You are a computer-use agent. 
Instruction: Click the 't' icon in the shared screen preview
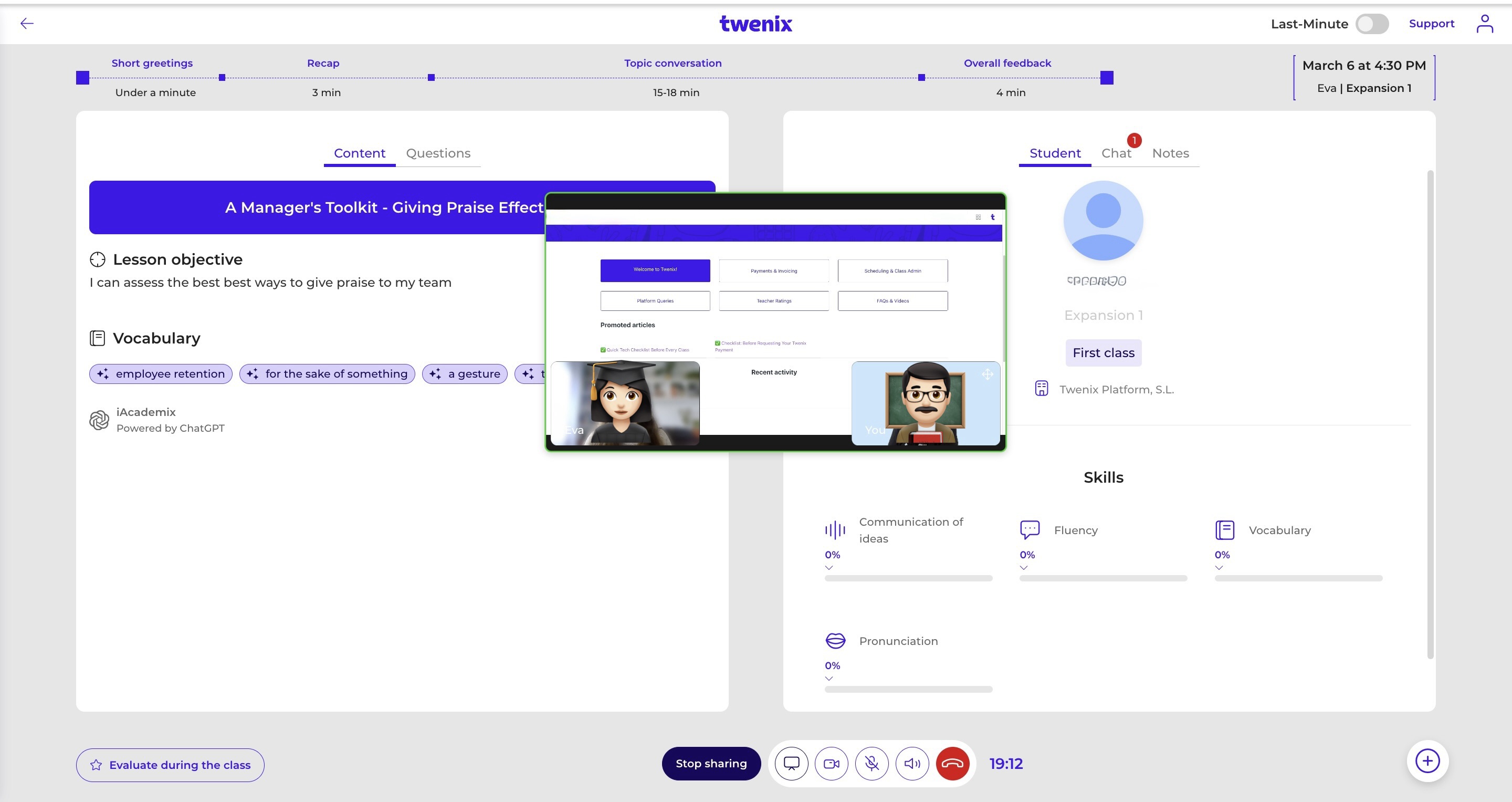point(993,216)
